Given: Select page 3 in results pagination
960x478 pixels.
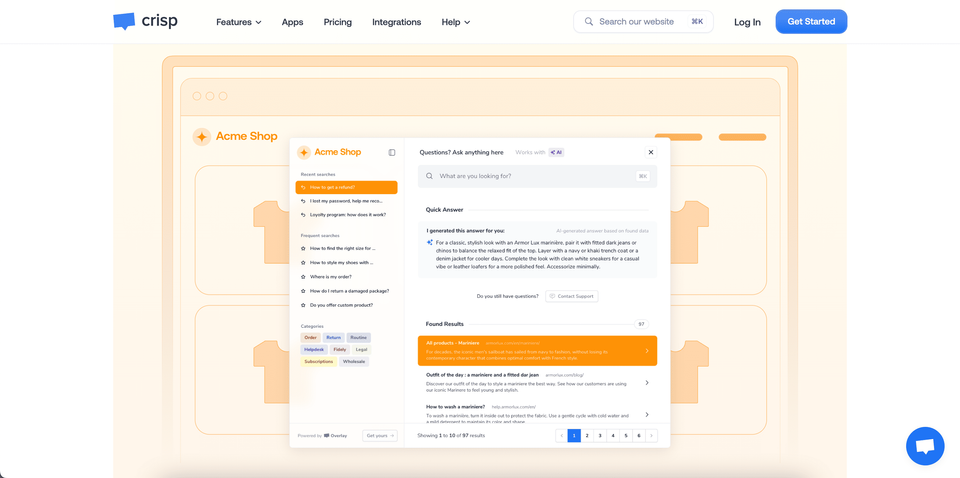Looking at the screenshot, I should click(x=600, y=436).
